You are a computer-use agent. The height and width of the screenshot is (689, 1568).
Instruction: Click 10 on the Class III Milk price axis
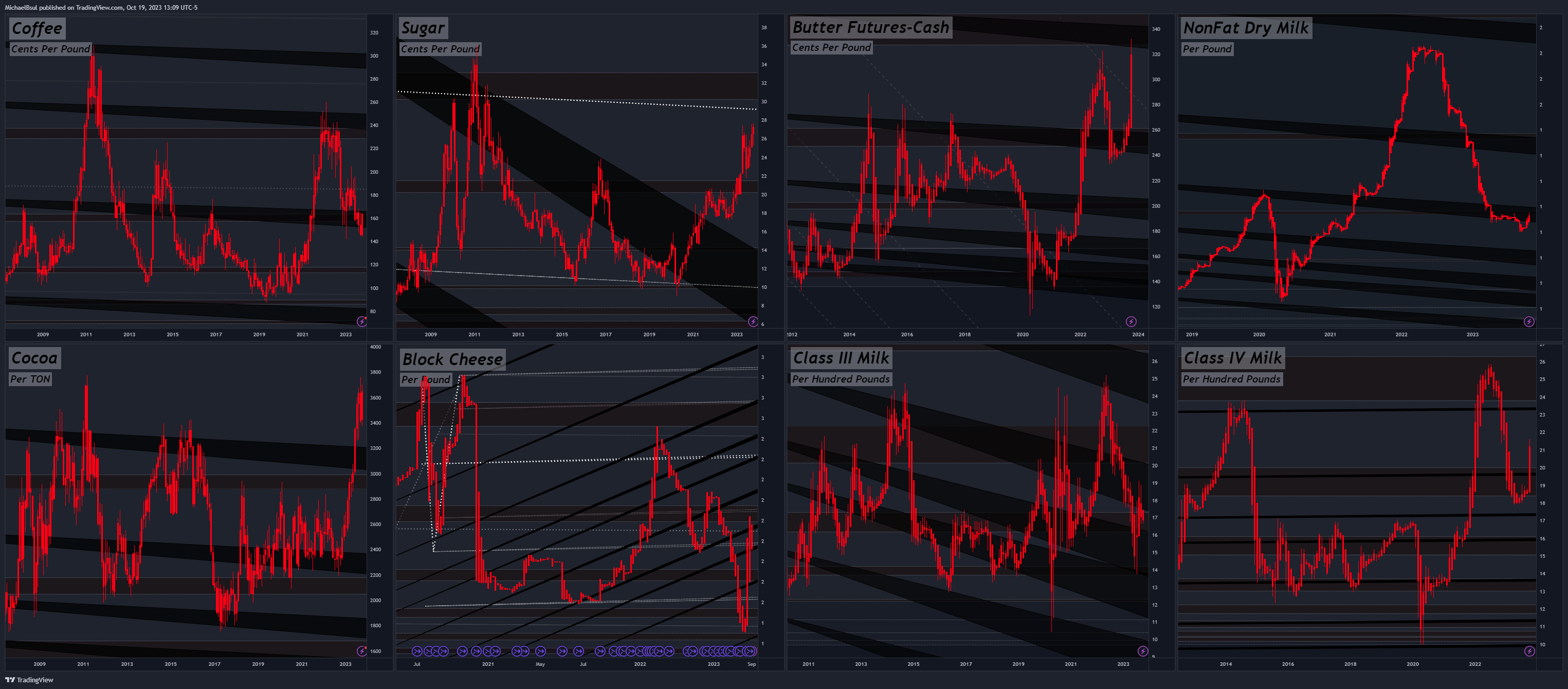point(1155,640)
